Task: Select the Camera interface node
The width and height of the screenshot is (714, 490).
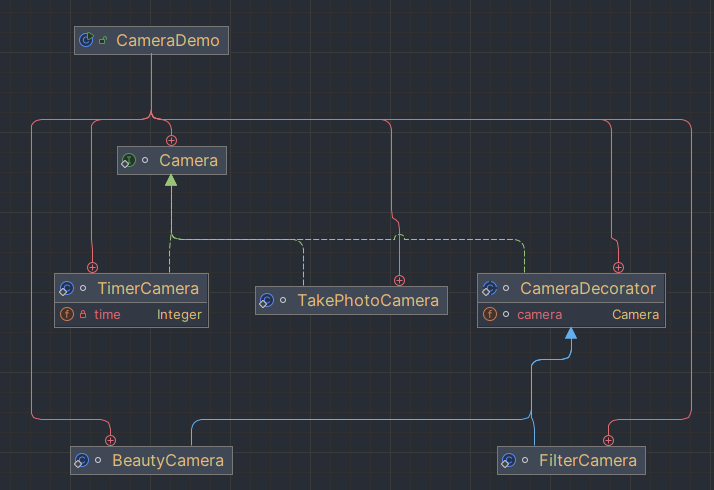Action: 172,160
